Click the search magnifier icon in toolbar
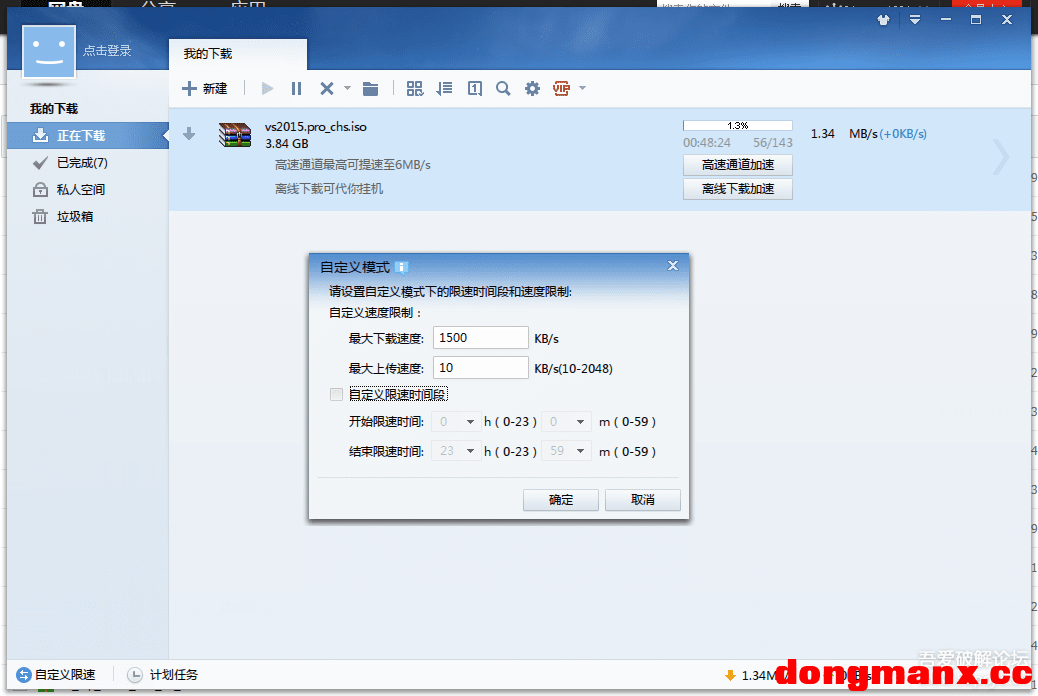1038x696 pixels. 503,89
